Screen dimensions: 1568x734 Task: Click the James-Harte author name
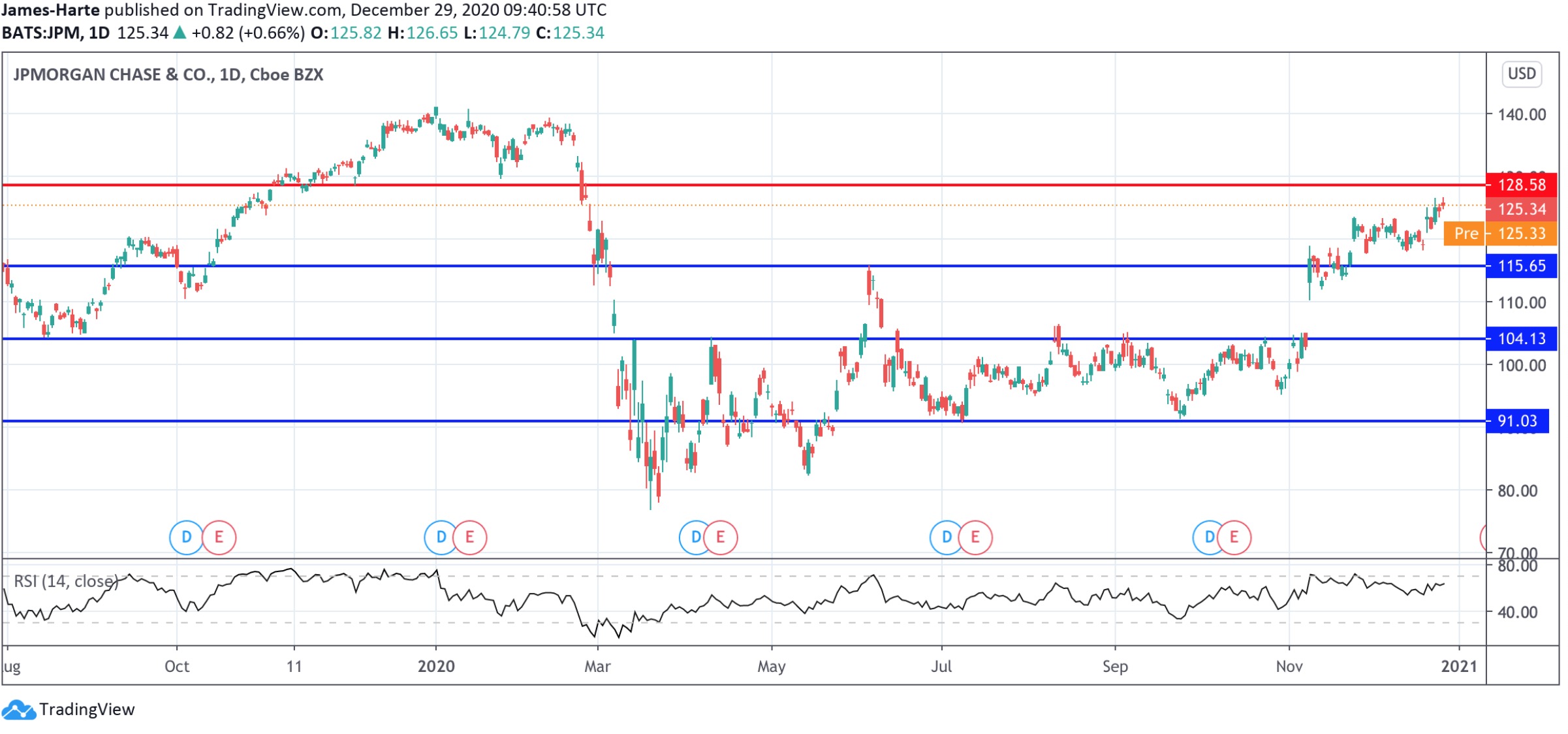pos(50,10)
